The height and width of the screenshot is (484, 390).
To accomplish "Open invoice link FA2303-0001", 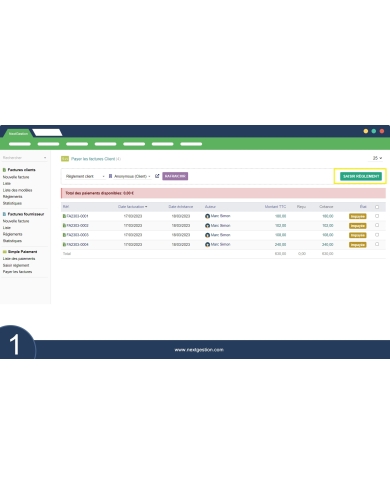I will click(77, 216).
